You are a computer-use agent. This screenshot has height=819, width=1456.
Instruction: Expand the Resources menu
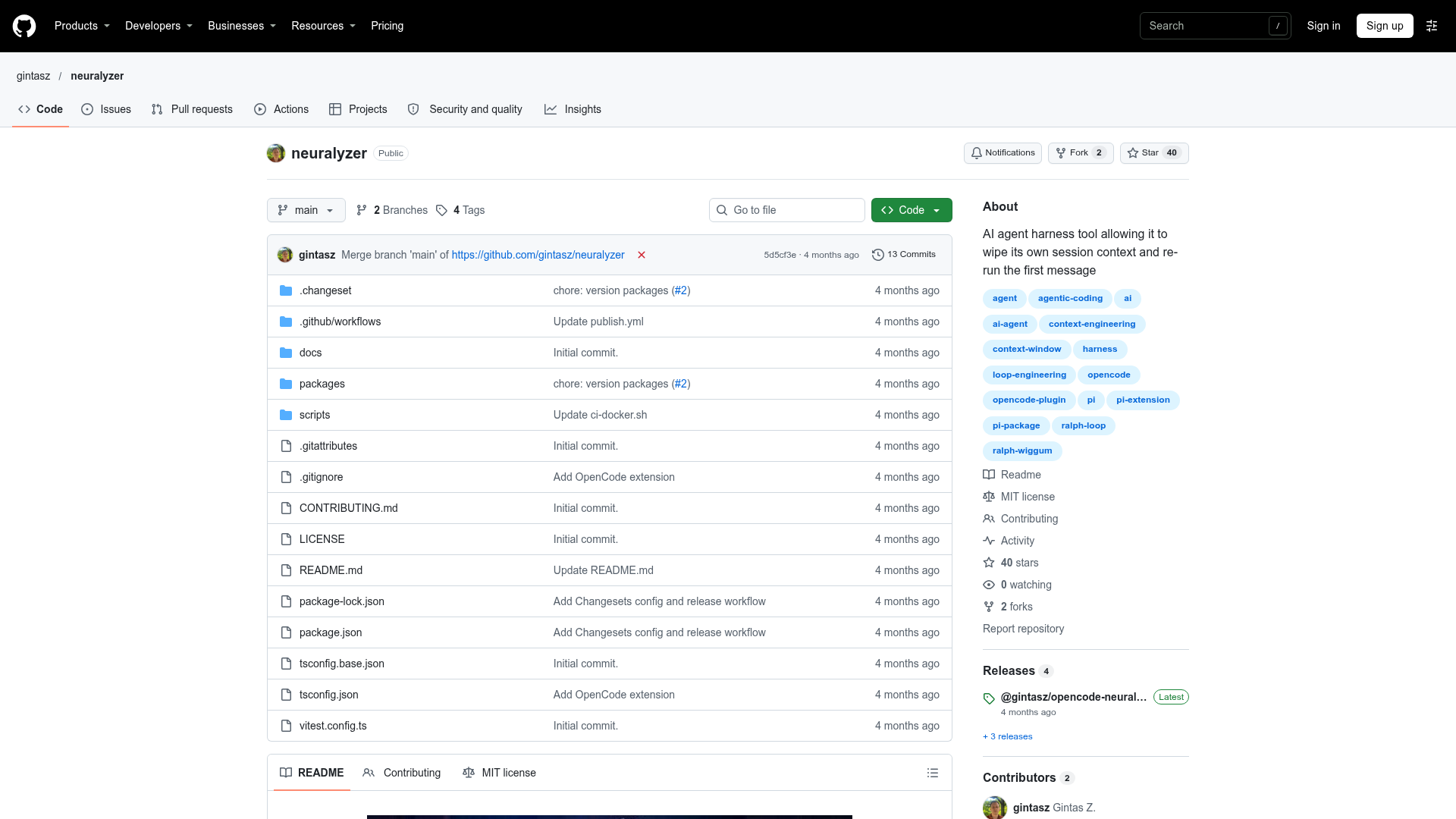point(323,26)
